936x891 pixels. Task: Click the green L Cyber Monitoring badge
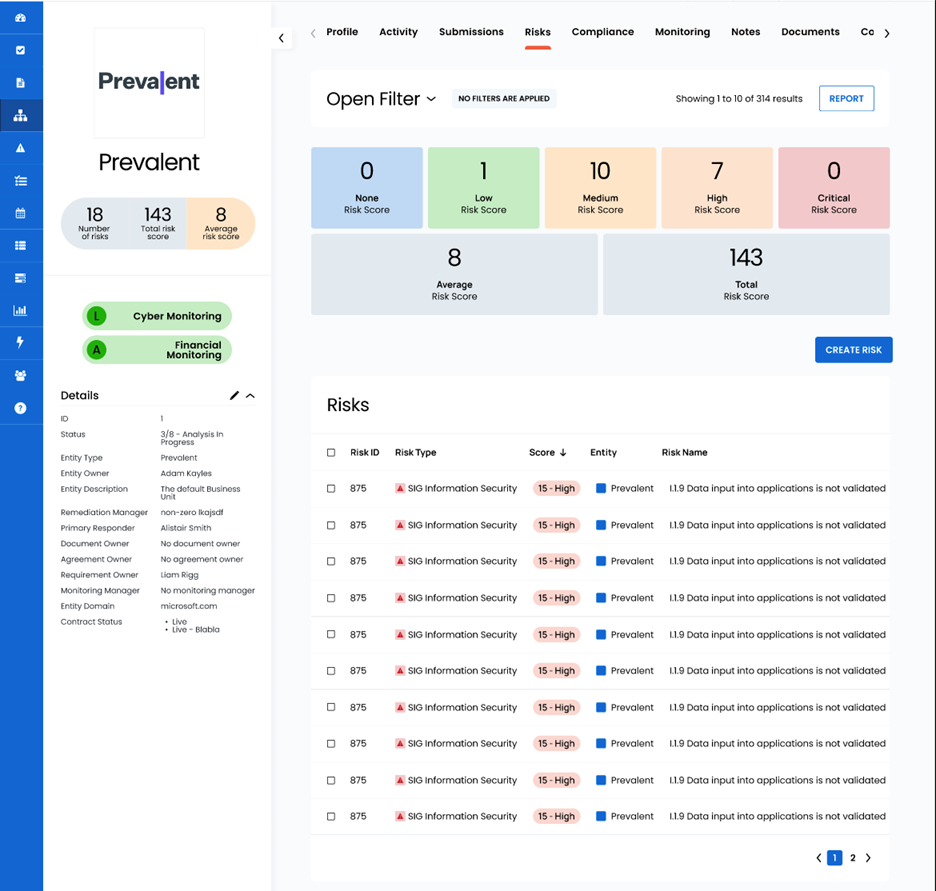(x=156, y=316)
